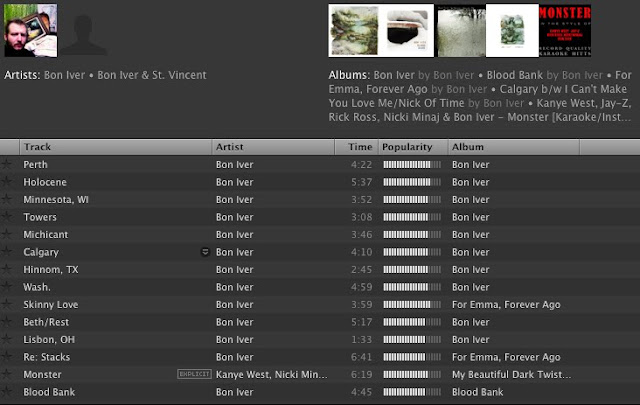The width and height of the screenshot is (640, 405).
Task: Open Blood Bank album link at top
Action: tap(515, 75)
